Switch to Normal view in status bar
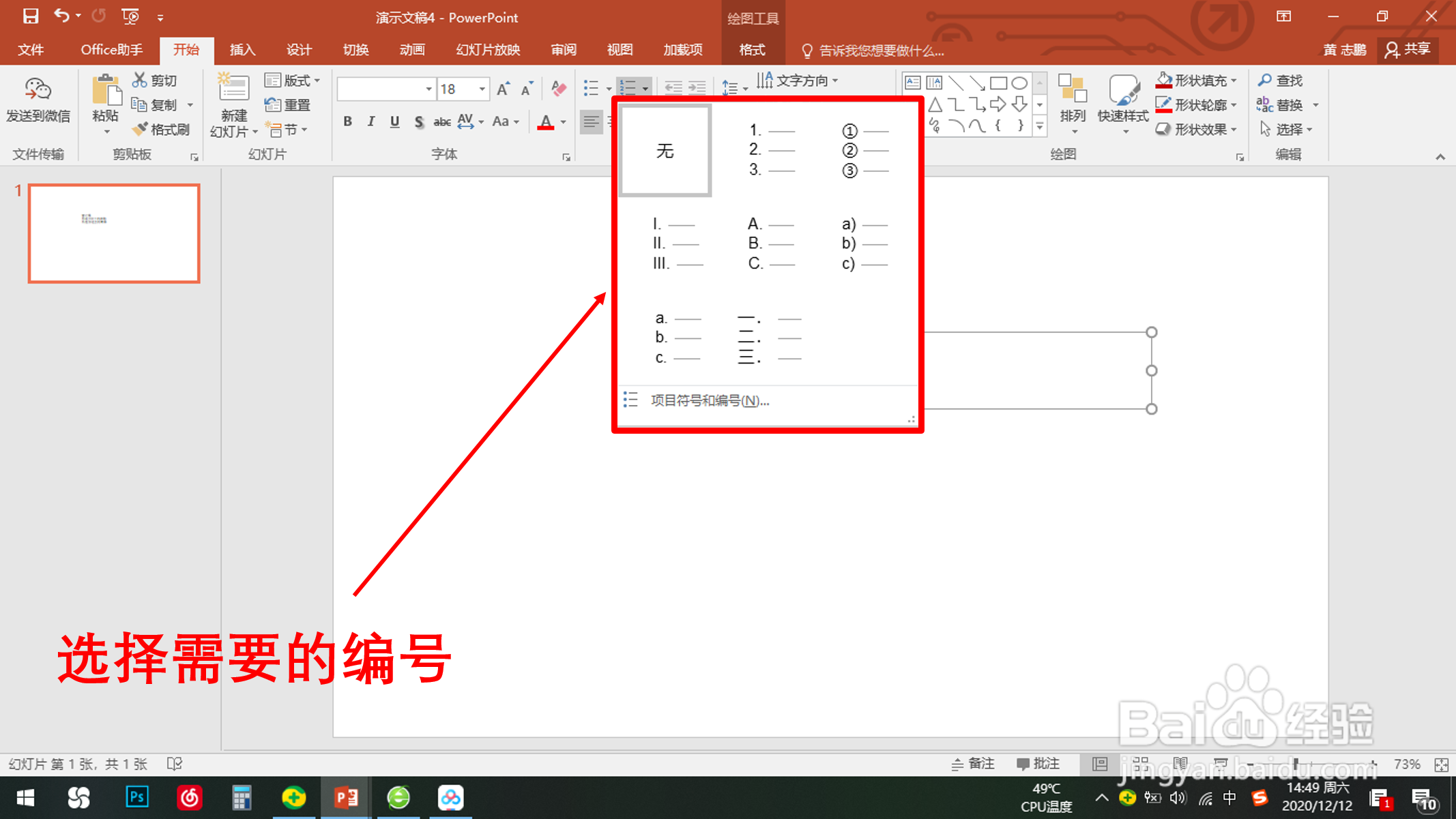 [x=1100, y=764]
